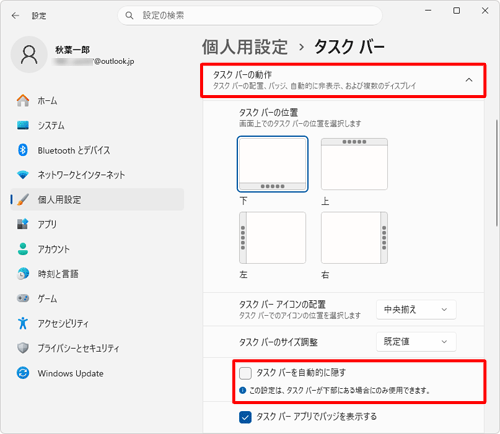Open 時刻と言語 label in the sidebar

[x=58, y=274]
